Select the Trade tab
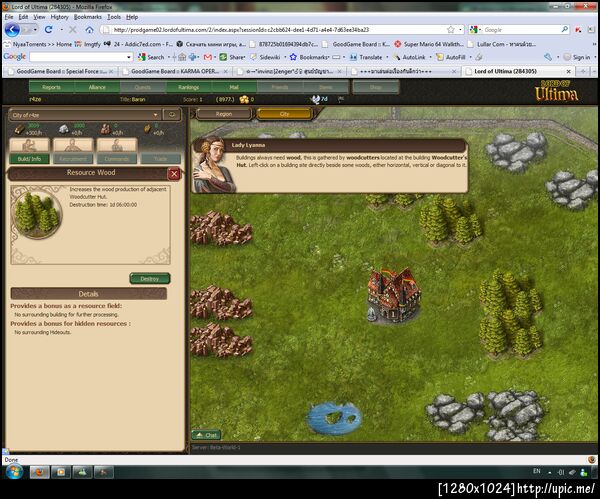This screenshot has height=499, width=600. pyautogui.click(x=160, y=159)
